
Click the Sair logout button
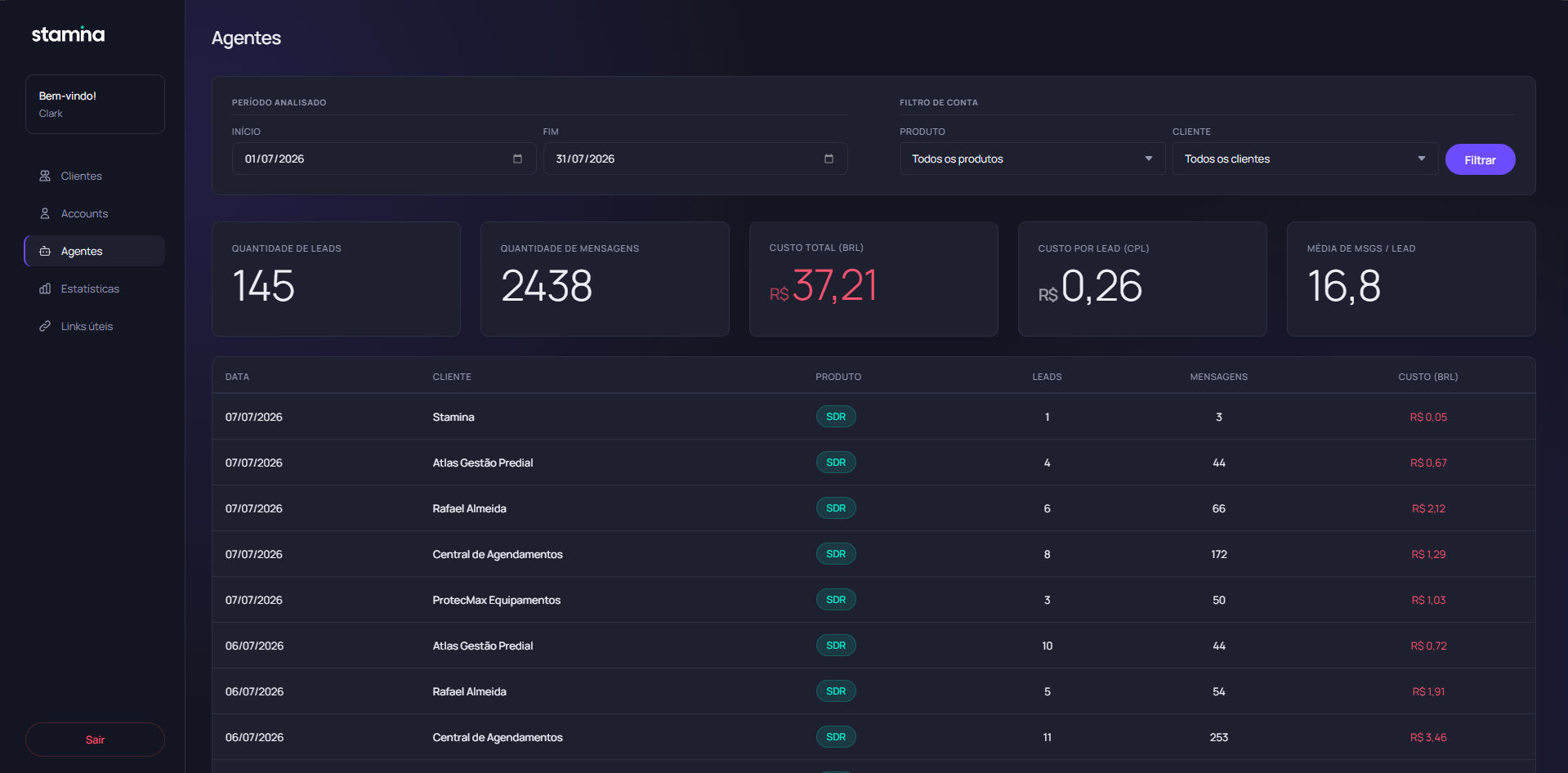95,739
